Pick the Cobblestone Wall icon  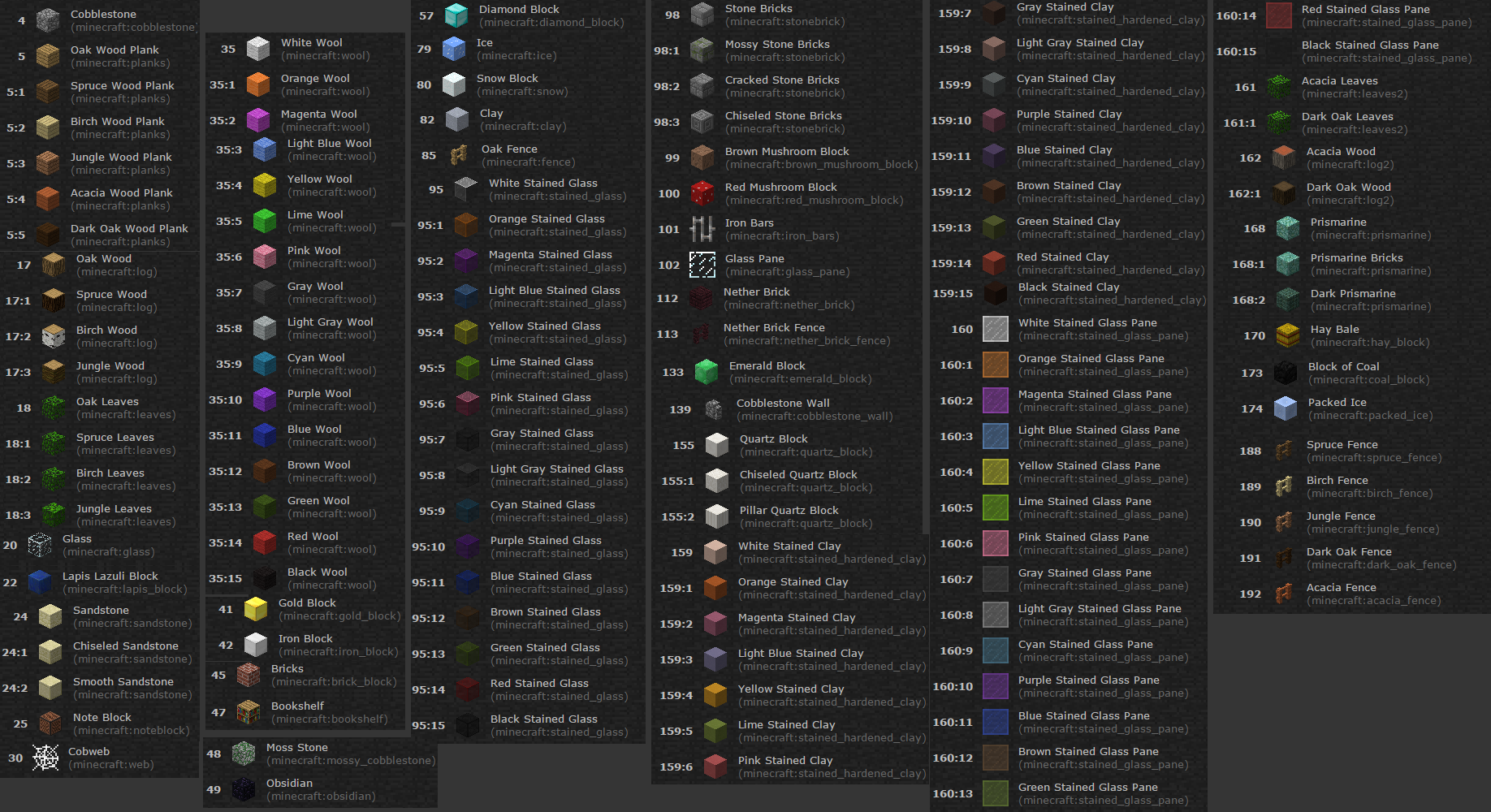[714, 409]
